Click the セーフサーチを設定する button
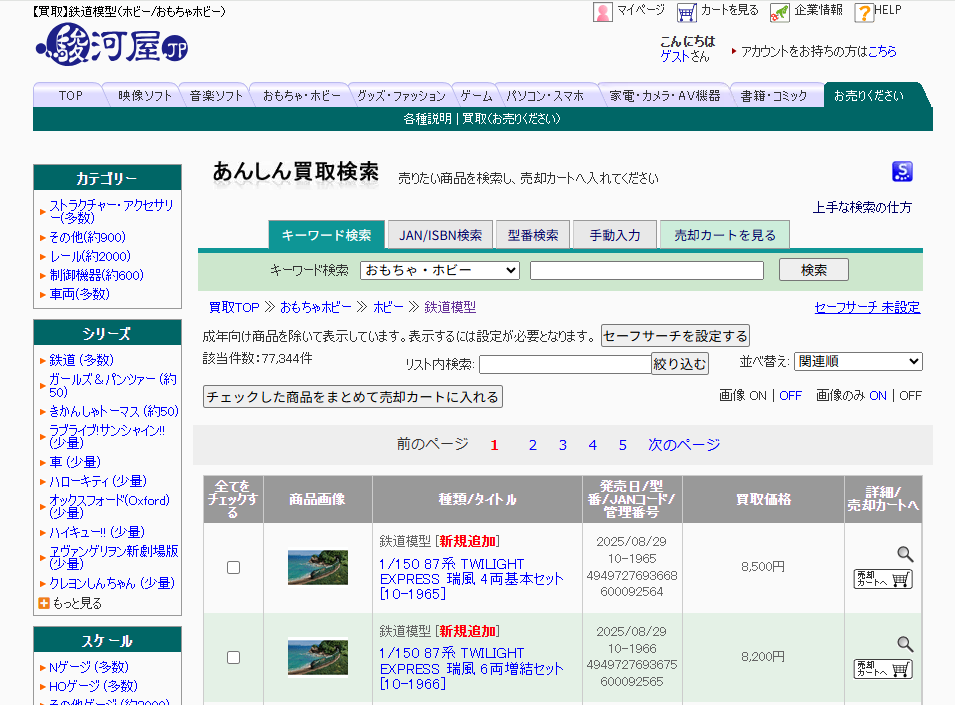 [x=676, y=335]
